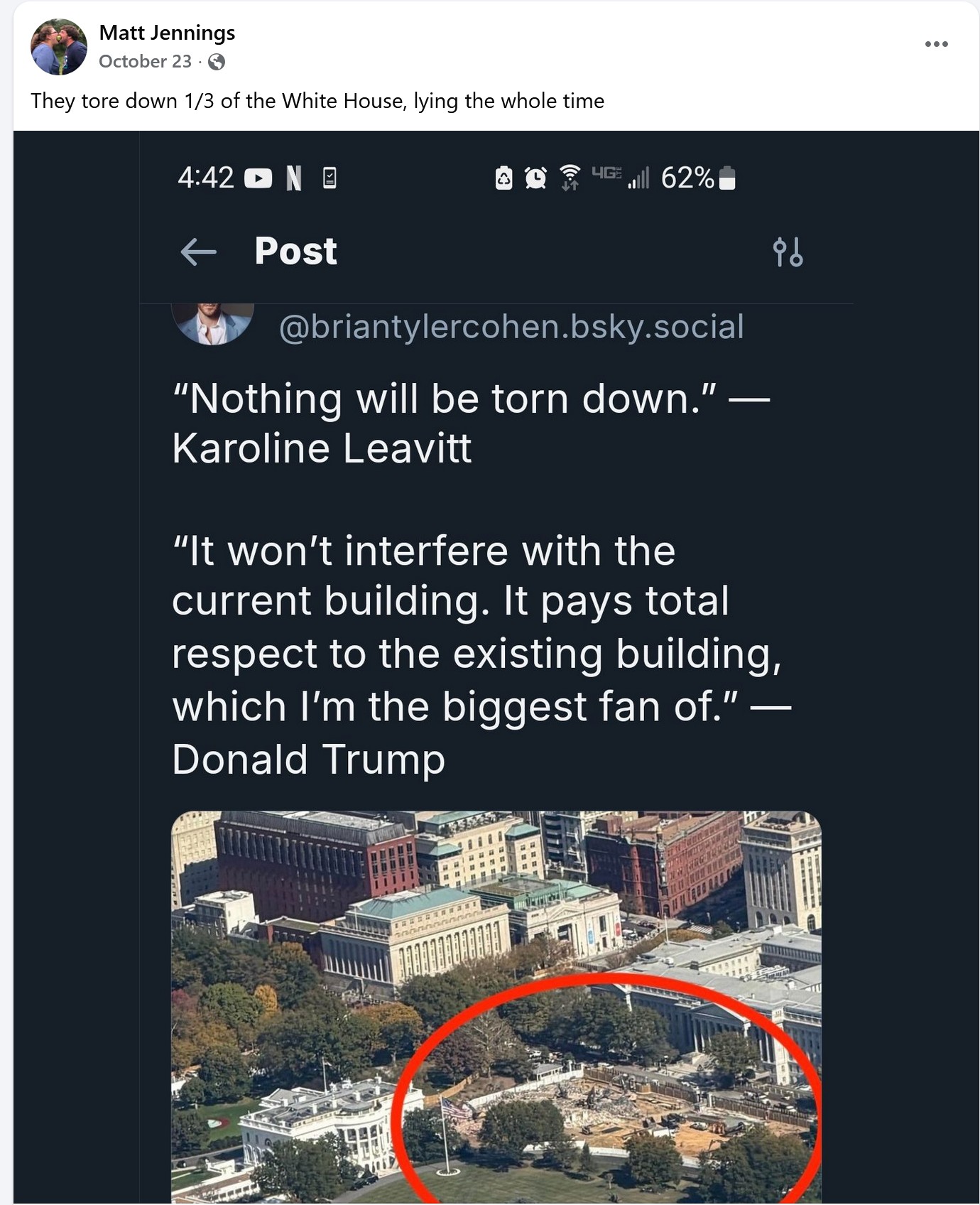
Task: Click Matt Jennings' profile picture
Action: coord(59,47)
